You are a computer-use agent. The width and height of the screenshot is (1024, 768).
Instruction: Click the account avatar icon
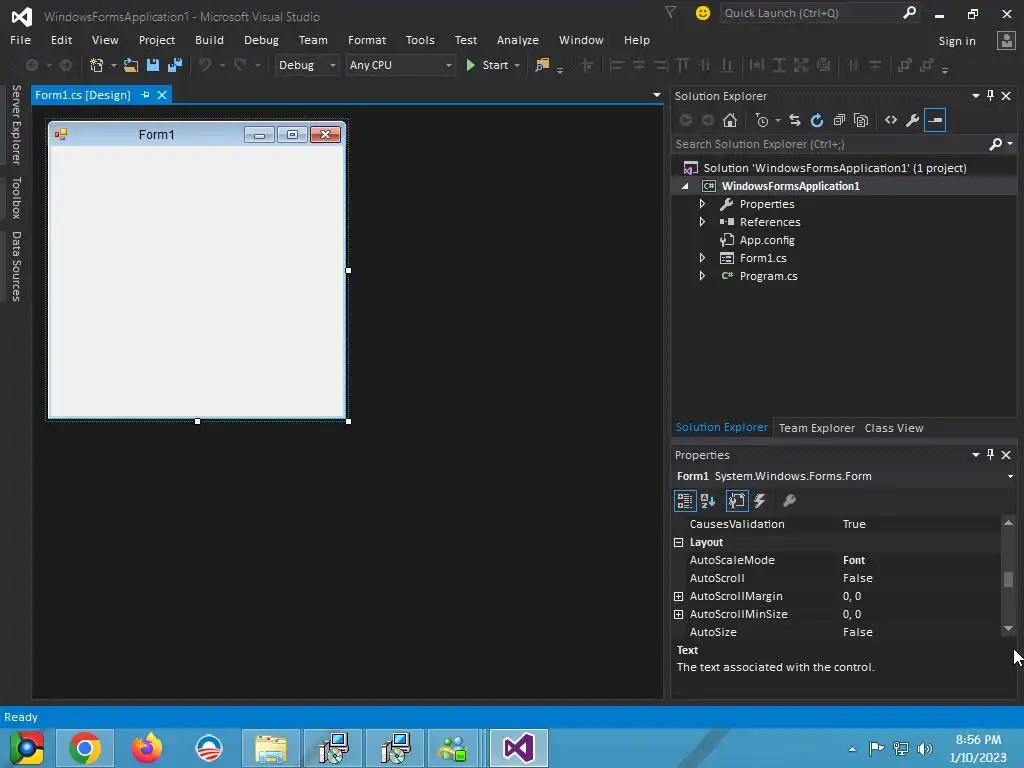[x=1006, y=40]
